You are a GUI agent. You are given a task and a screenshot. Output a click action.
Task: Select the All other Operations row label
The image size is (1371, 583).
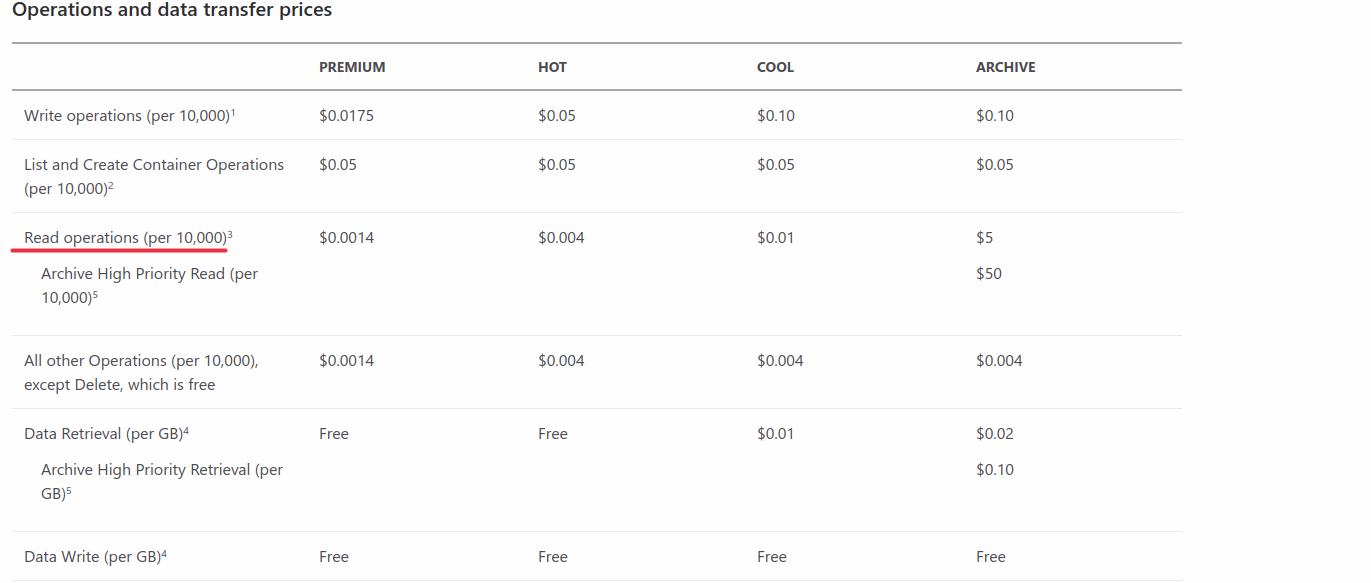point(141,373)
